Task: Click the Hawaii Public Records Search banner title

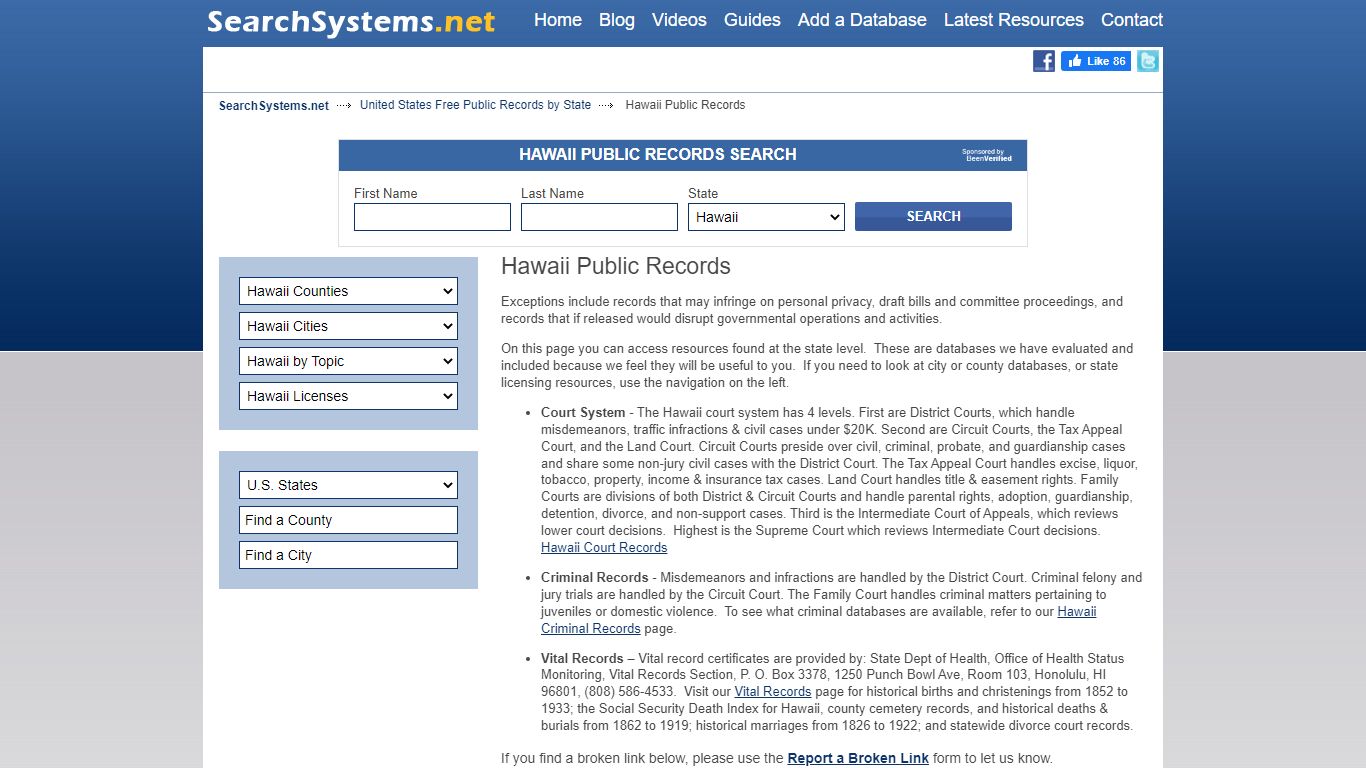Action: pyautogui.click(x=658, y=154)
